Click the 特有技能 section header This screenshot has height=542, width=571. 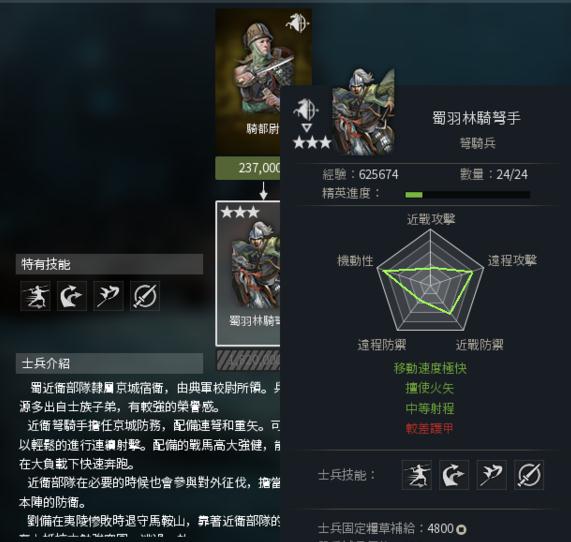pyautogui.click(x=109, y=264)
